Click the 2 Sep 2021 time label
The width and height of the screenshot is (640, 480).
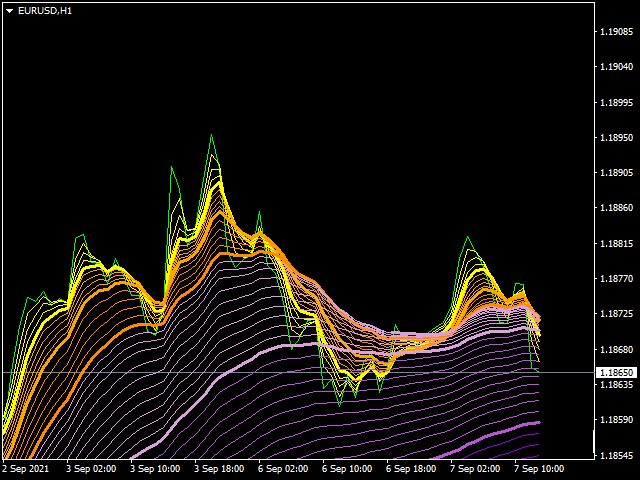tap(26, 469)
